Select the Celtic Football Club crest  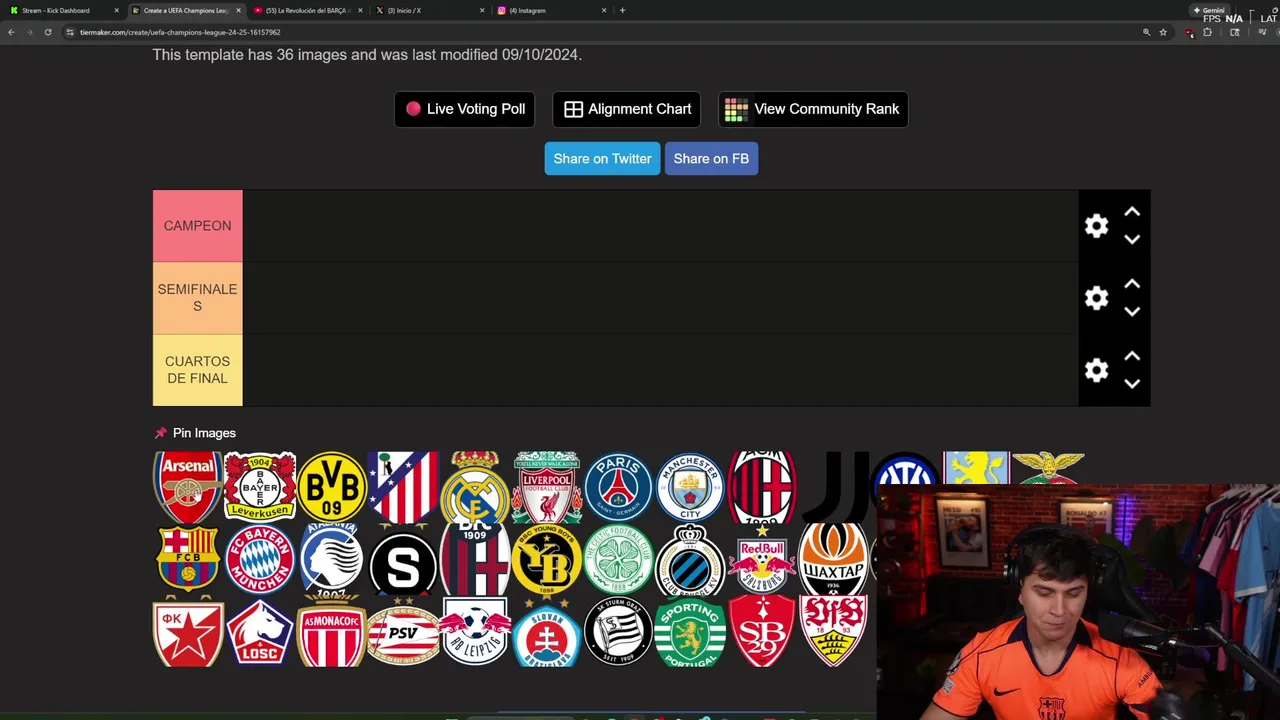click(618, 559)
